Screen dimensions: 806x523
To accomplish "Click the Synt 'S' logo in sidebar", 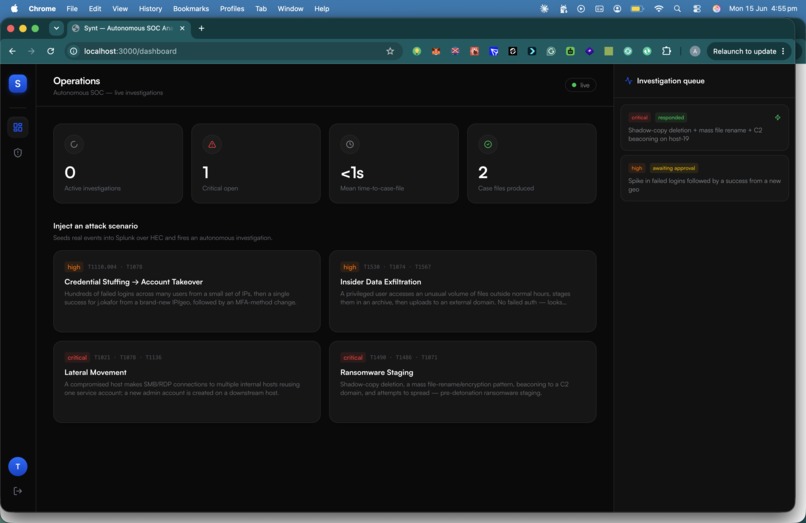I will (17, 83).
